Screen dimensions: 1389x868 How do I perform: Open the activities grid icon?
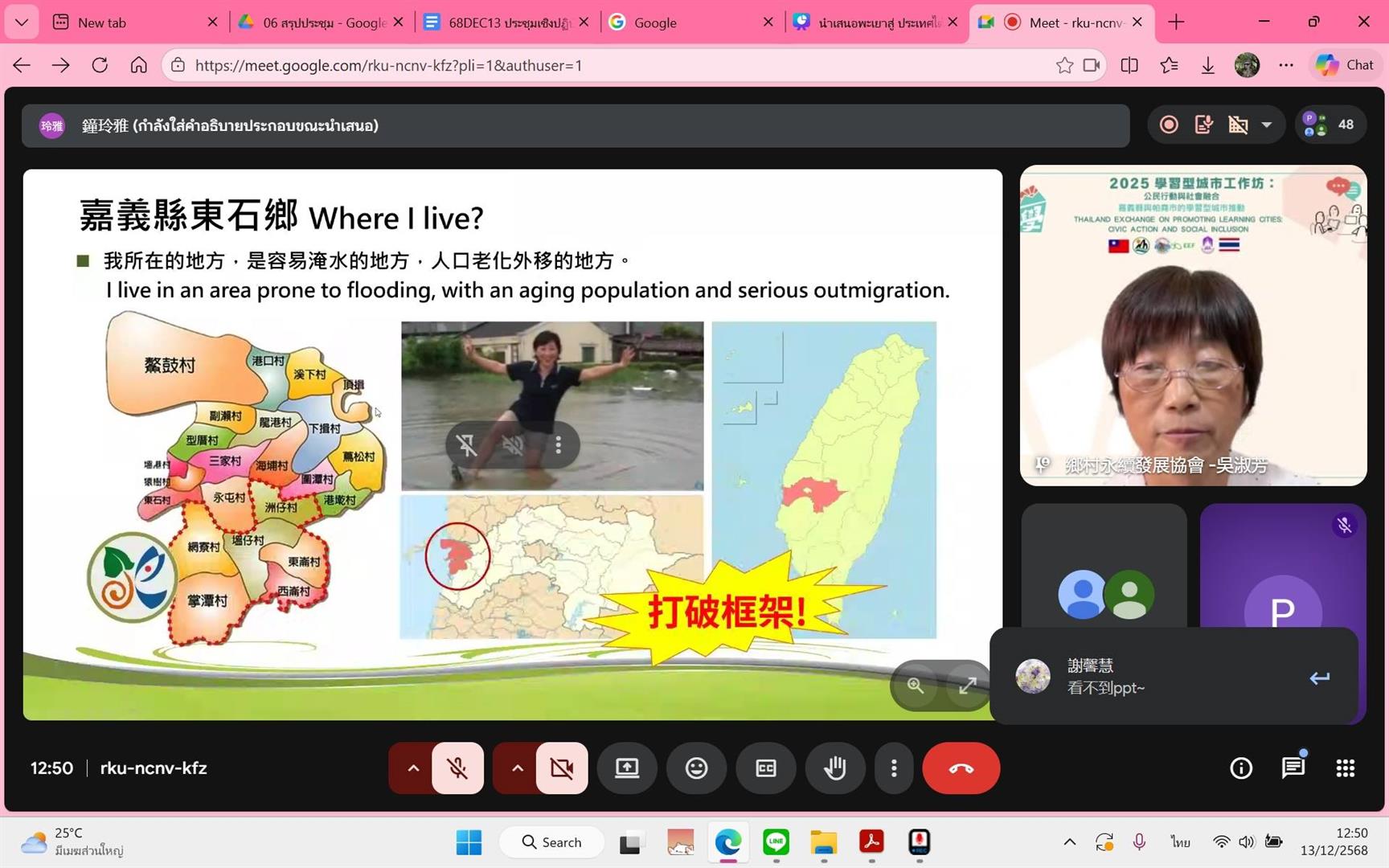point(1345,768)
